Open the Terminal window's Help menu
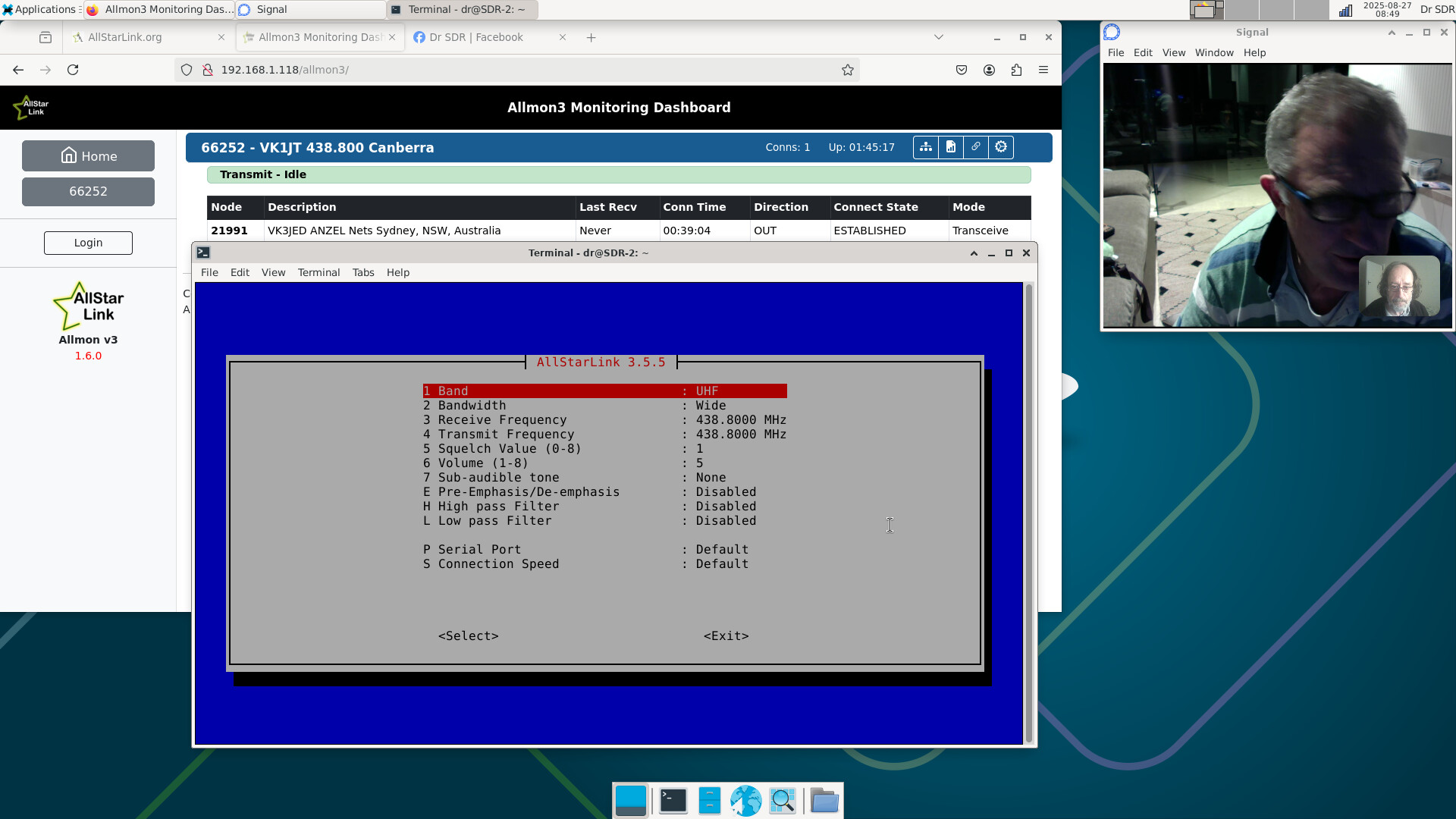 397,272
